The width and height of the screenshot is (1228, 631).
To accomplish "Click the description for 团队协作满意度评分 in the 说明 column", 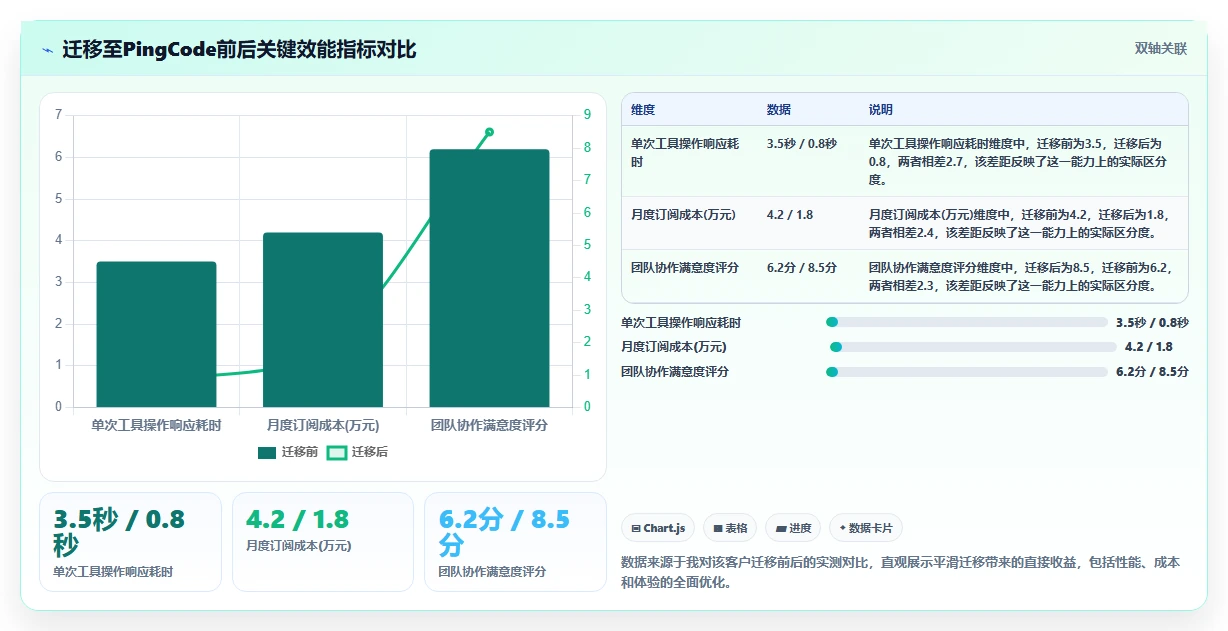I will click(1019, 277).
